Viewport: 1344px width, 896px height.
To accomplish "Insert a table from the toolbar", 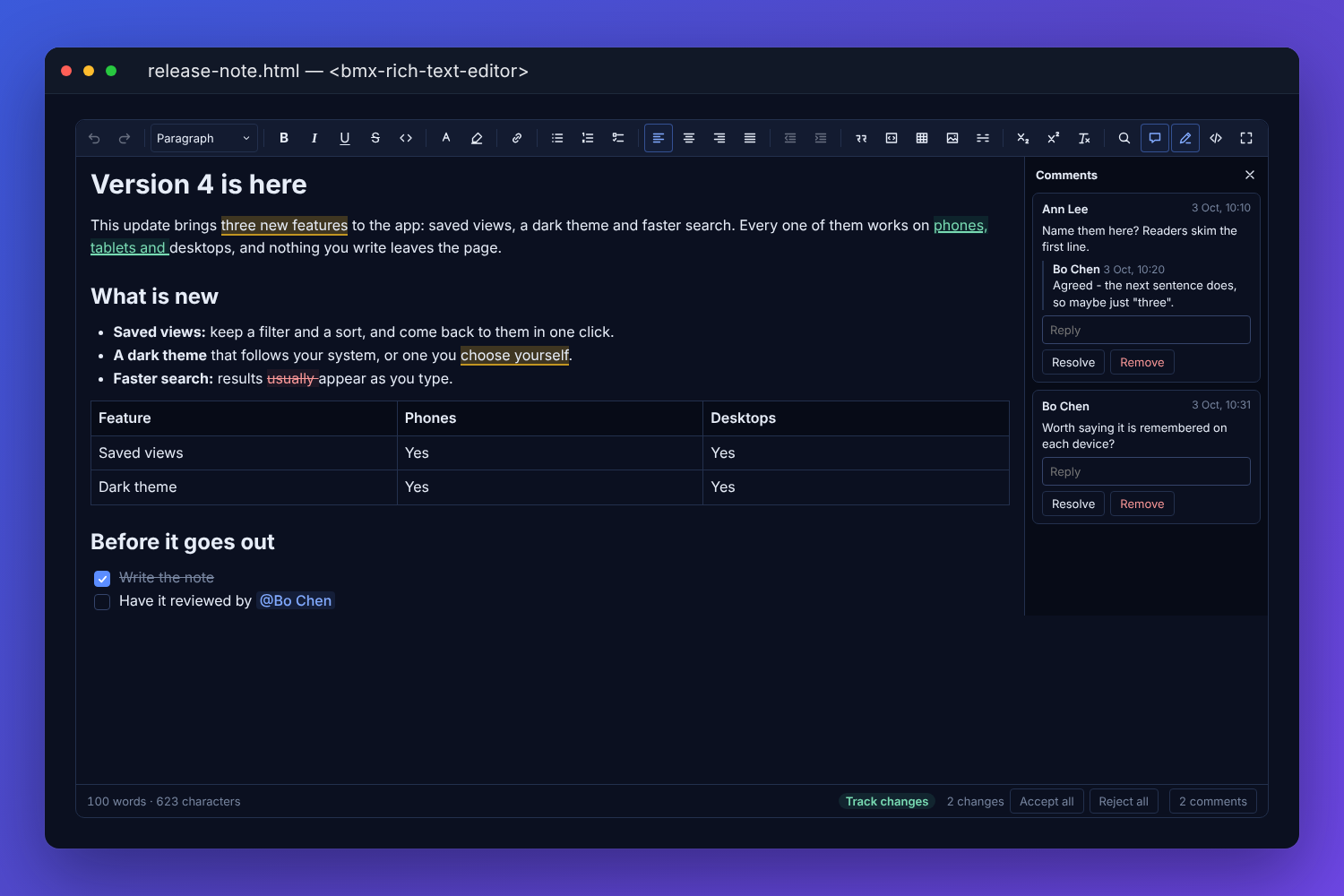I will click(922, 138).
